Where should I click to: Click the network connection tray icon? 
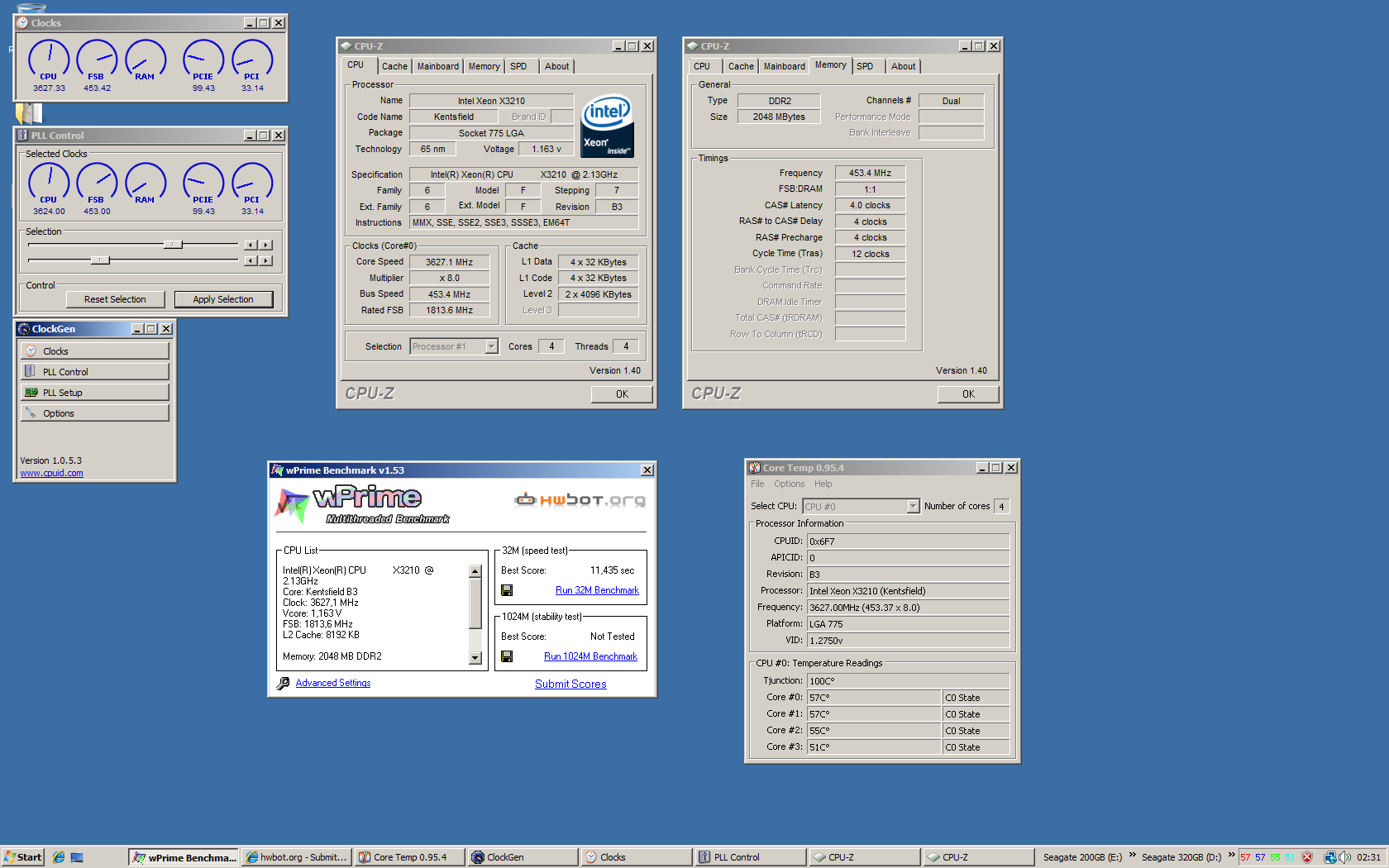coord(1330,857)
